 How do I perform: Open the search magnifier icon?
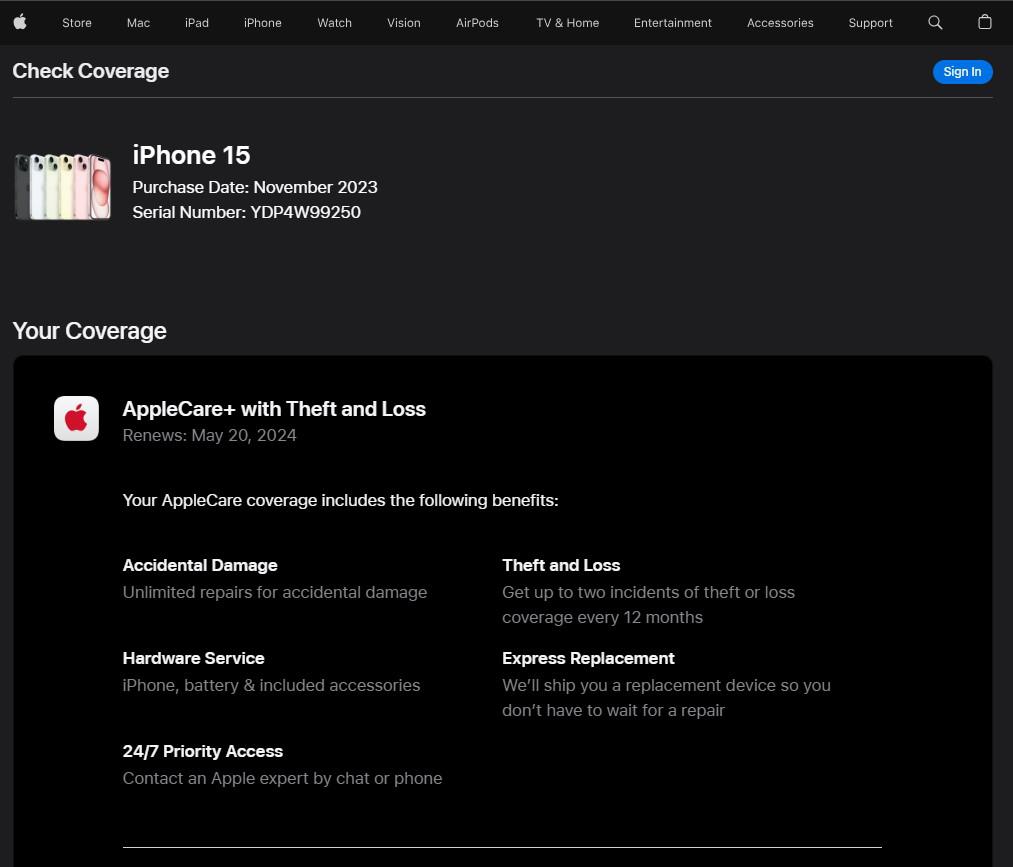(935, 23)
